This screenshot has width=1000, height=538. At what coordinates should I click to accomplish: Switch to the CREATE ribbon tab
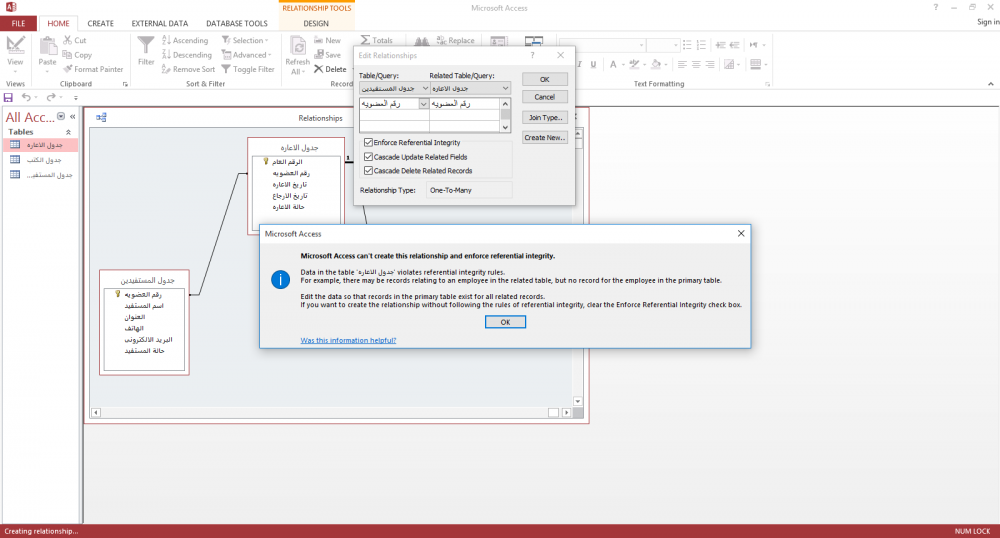100,24
